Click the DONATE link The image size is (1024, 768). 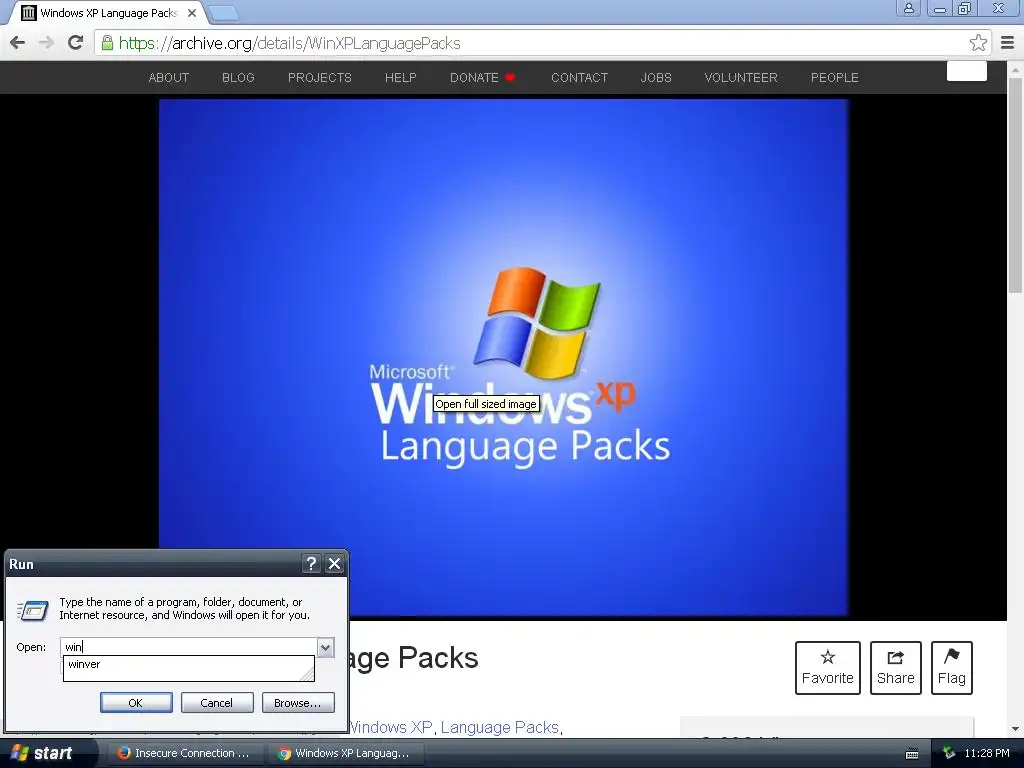point(482,78)
